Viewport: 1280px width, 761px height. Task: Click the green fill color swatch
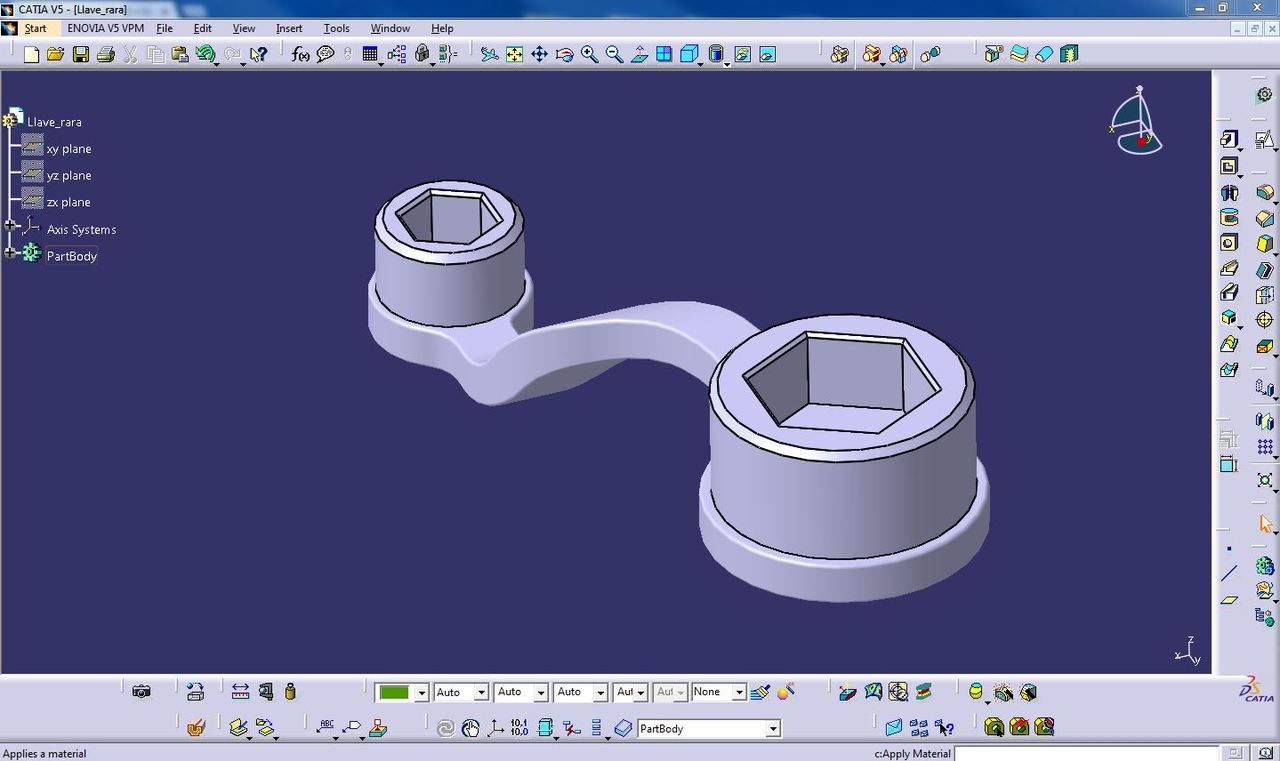point(394,692)
